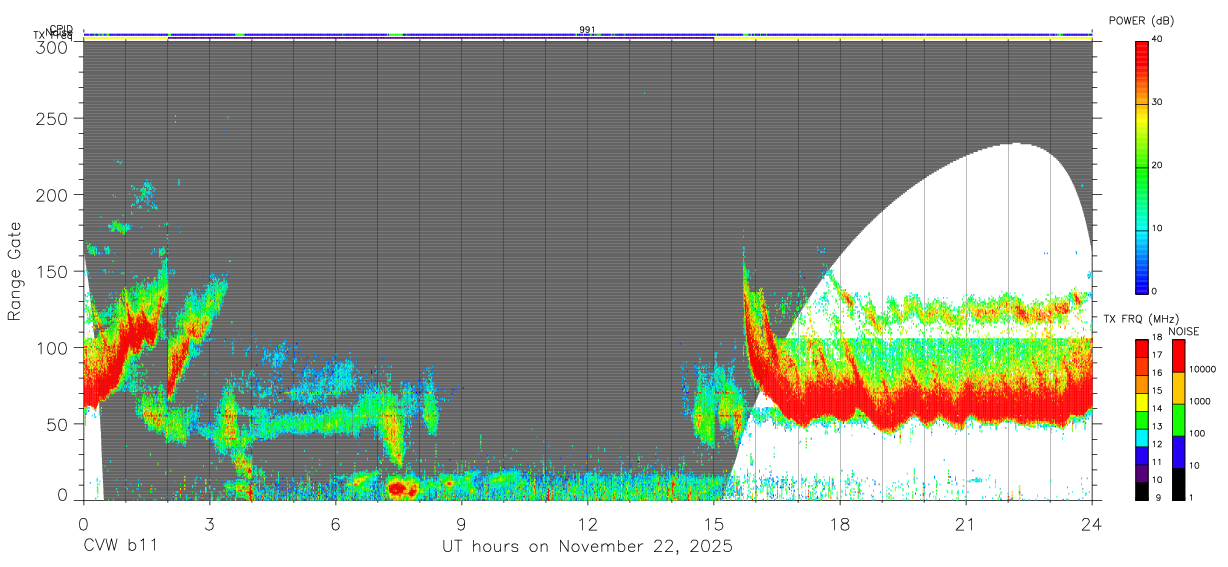Click the 200 tick on the Range Gate axis

click(x=53, y=195)
